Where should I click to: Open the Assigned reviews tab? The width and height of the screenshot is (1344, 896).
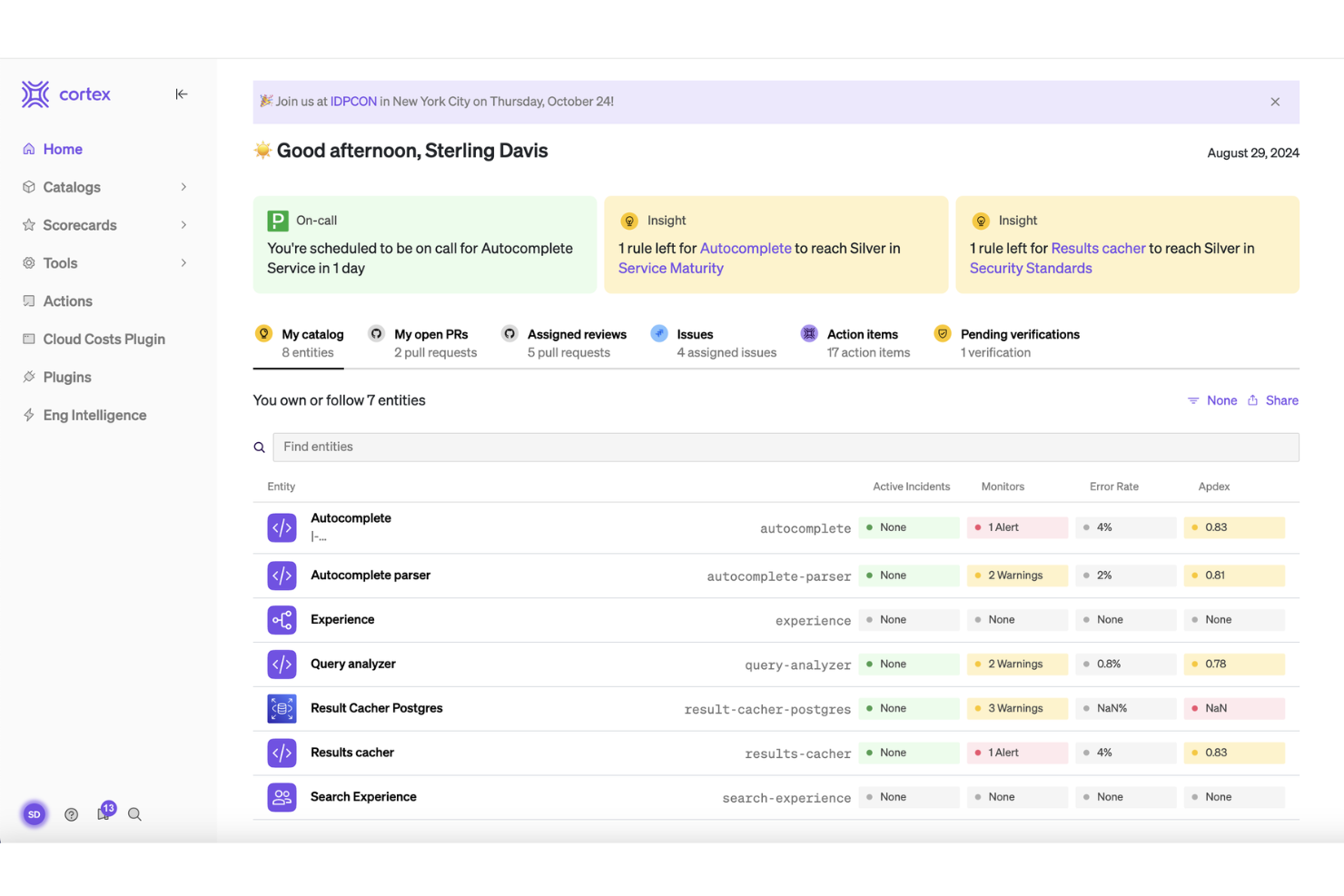click(x=564, y=343)
